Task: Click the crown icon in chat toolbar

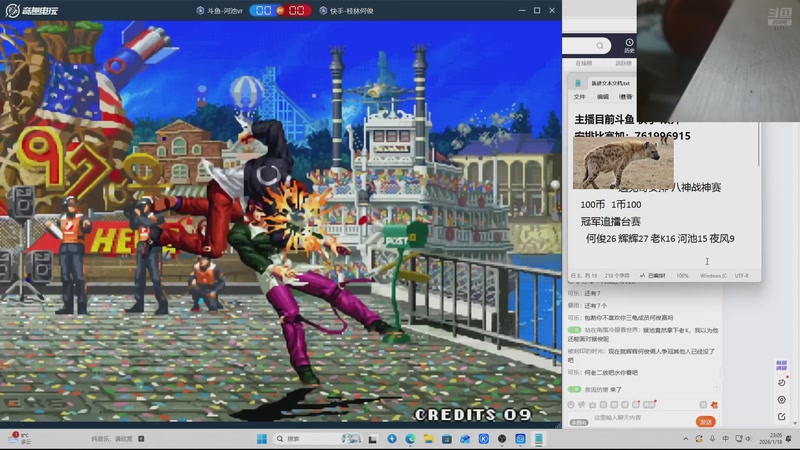Action: pos(592,405)
